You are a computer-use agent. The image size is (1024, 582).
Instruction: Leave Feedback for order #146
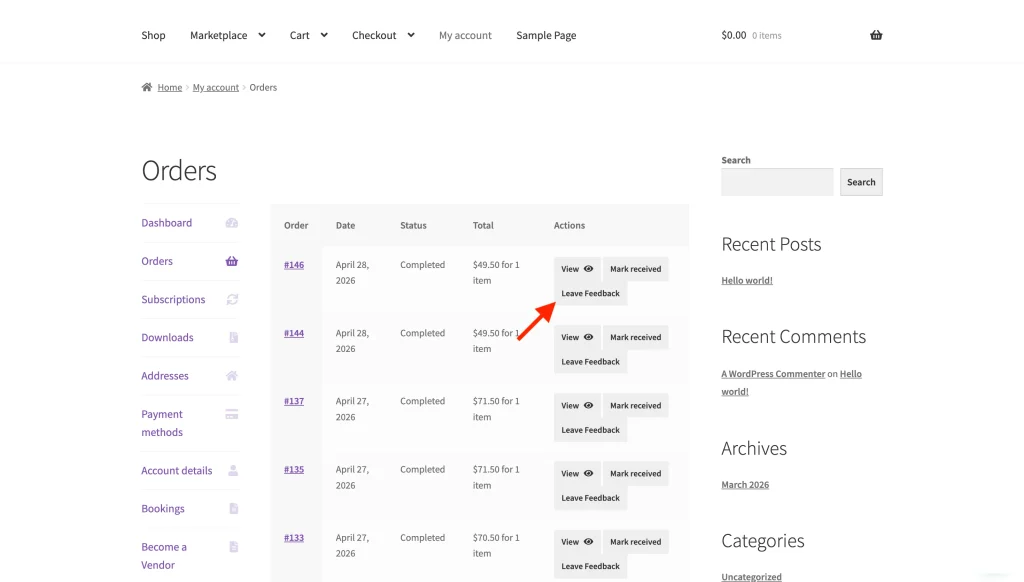590,293
